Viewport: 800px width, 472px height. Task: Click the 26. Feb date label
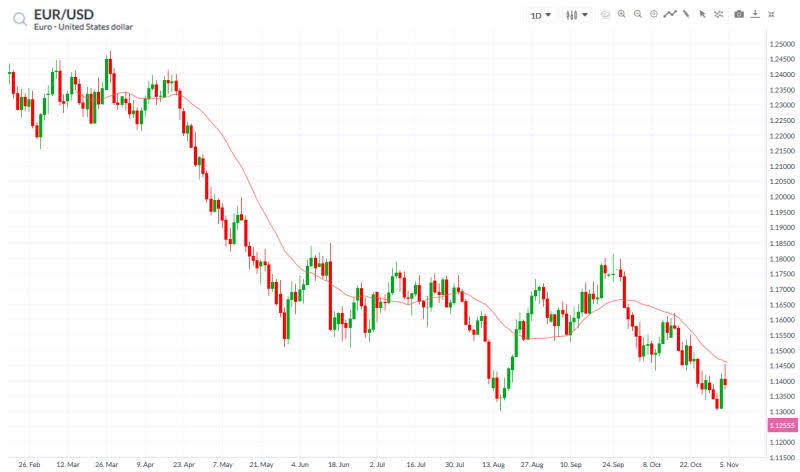[29, 465]
